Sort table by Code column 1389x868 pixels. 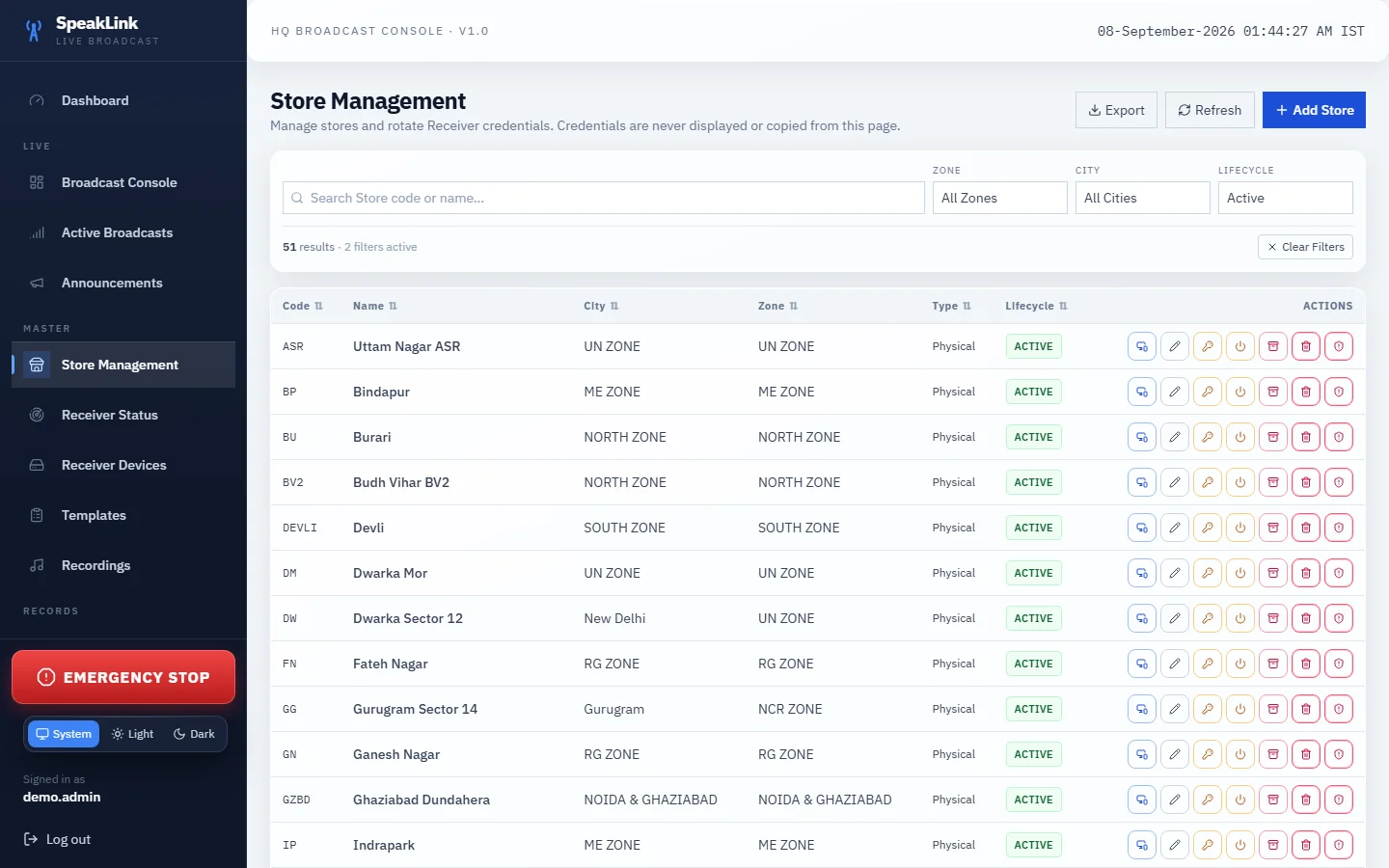pos(303,306)
